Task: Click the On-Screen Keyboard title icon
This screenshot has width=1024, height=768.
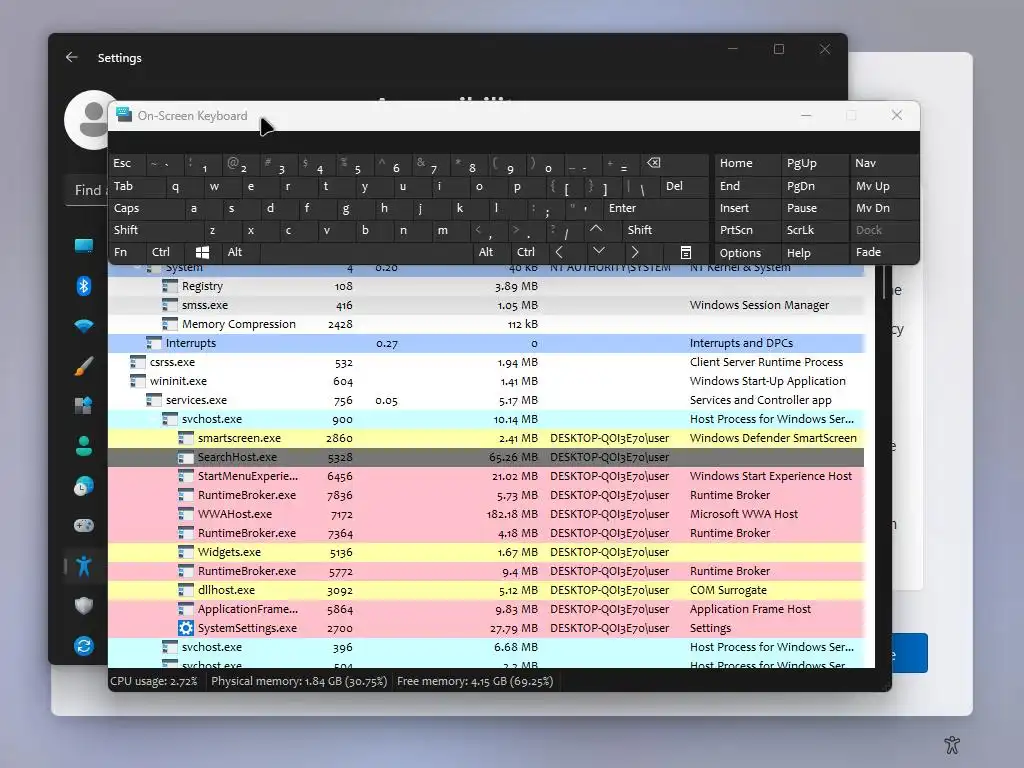Action: point(124,115)
